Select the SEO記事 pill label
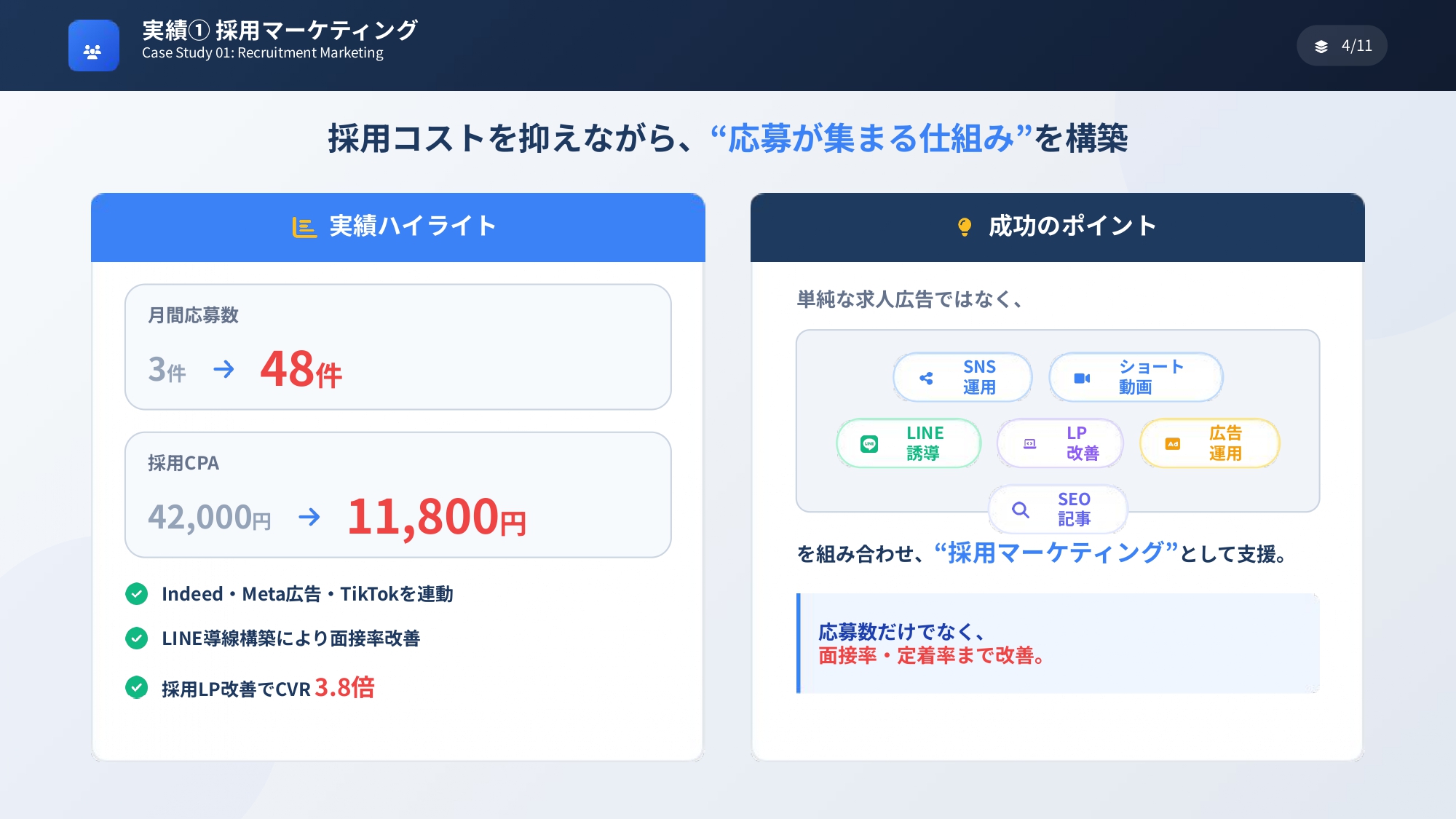This screenshot has width=1456, height=819. (x=1074, y=510)
